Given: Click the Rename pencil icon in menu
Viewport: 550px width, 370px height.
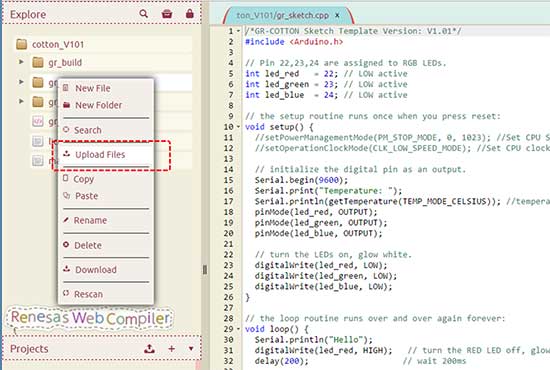Looking at the screenshot, I should [x=66, y=220].
